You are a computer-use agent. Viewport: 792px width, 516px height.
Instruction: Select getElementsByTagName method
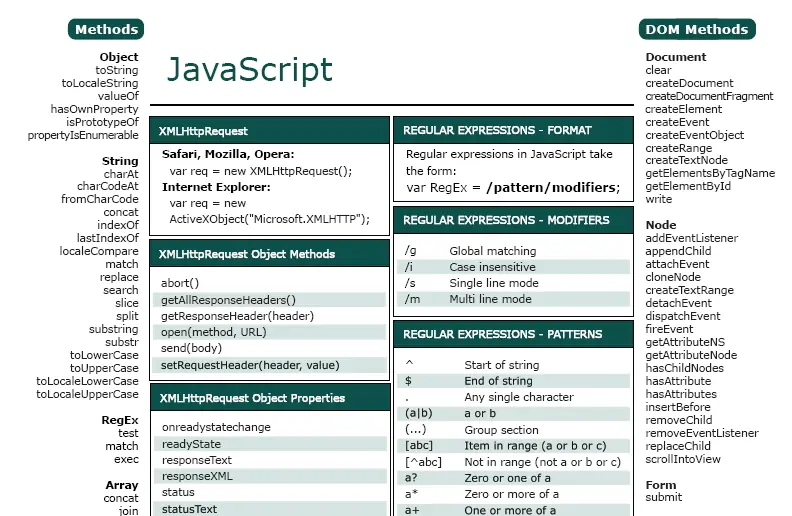pos(710,173)
